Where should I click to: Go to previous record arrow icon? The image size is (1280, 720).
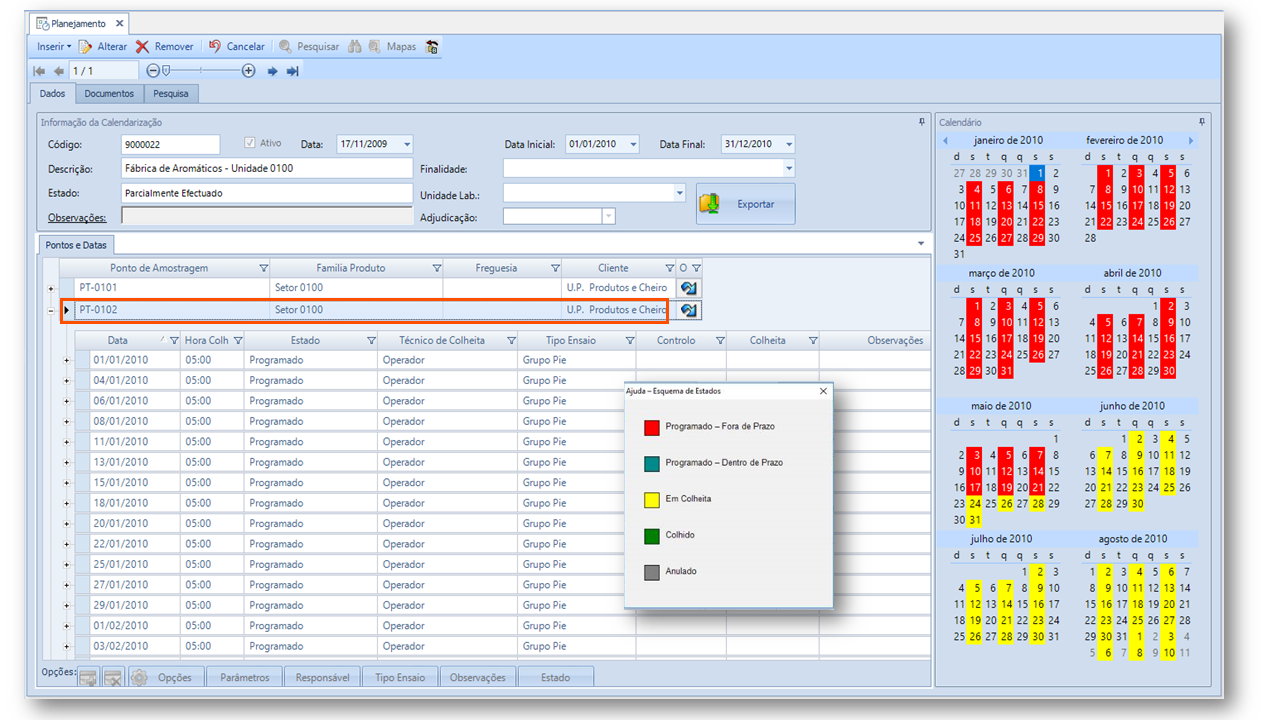point(58,71)
